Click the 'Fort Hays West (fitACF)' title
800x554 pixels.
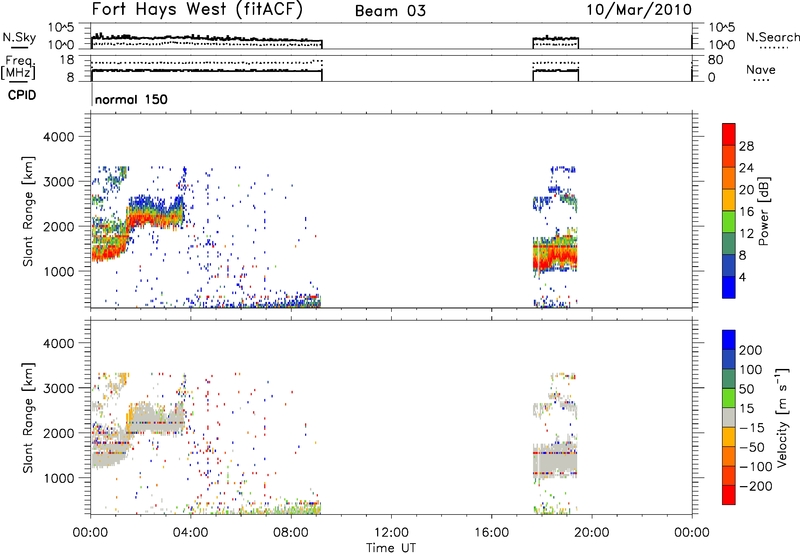tap(197, 10)
